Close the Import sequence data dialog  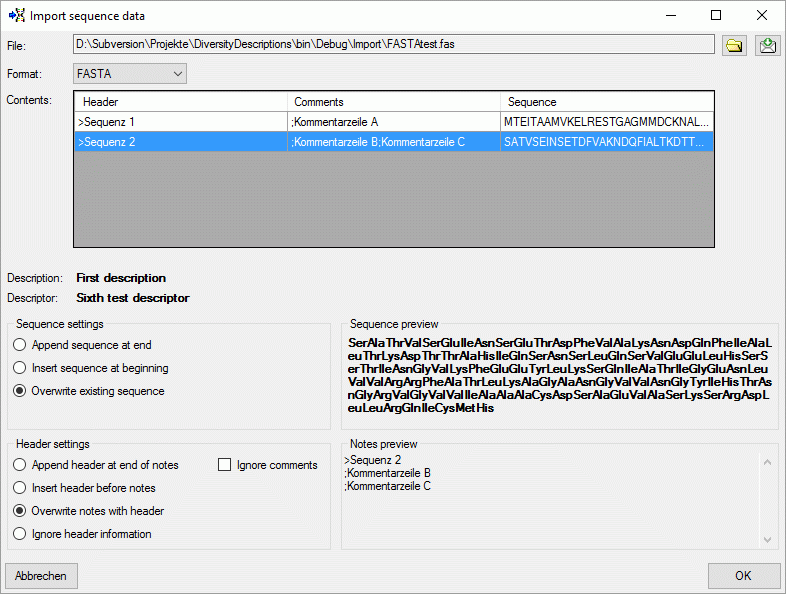coord(761,16)
